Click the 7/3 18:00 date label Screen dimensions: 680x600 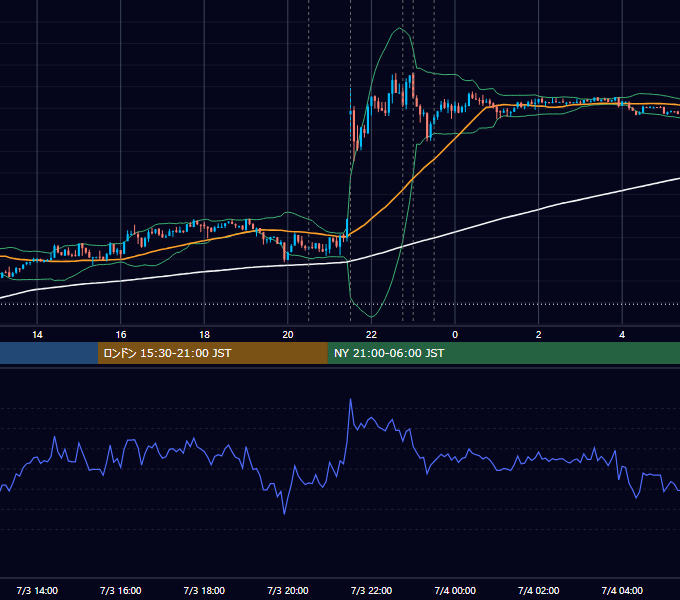click(x=204, y=590)
